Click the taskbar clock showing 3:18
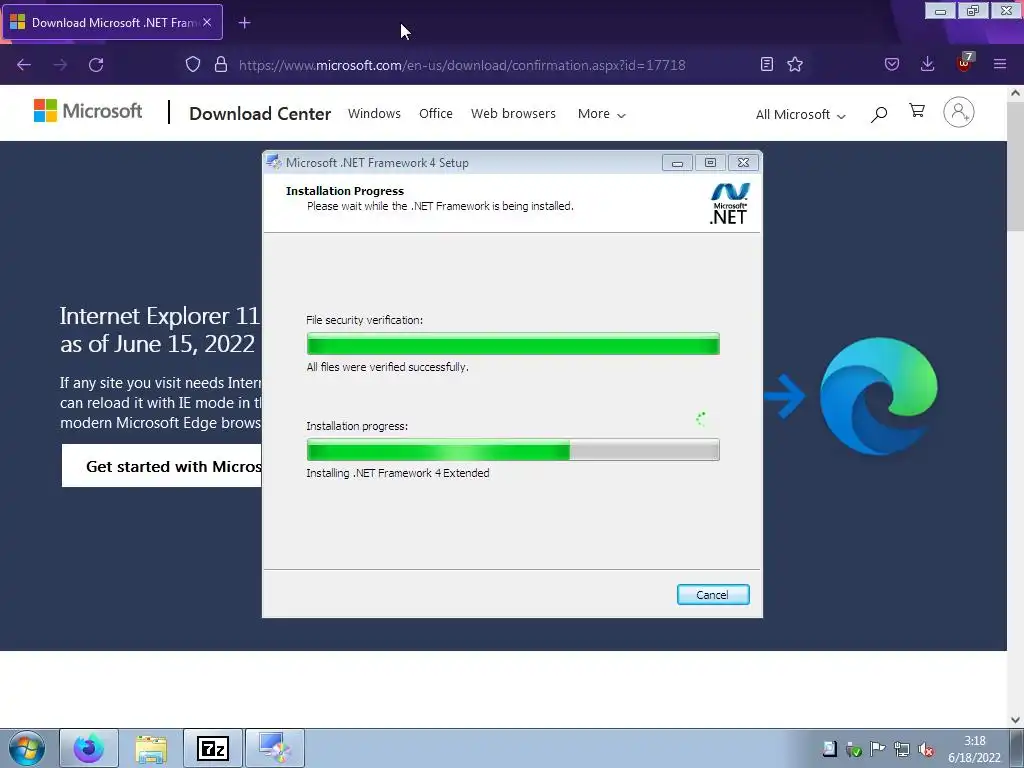 [974, 749]
